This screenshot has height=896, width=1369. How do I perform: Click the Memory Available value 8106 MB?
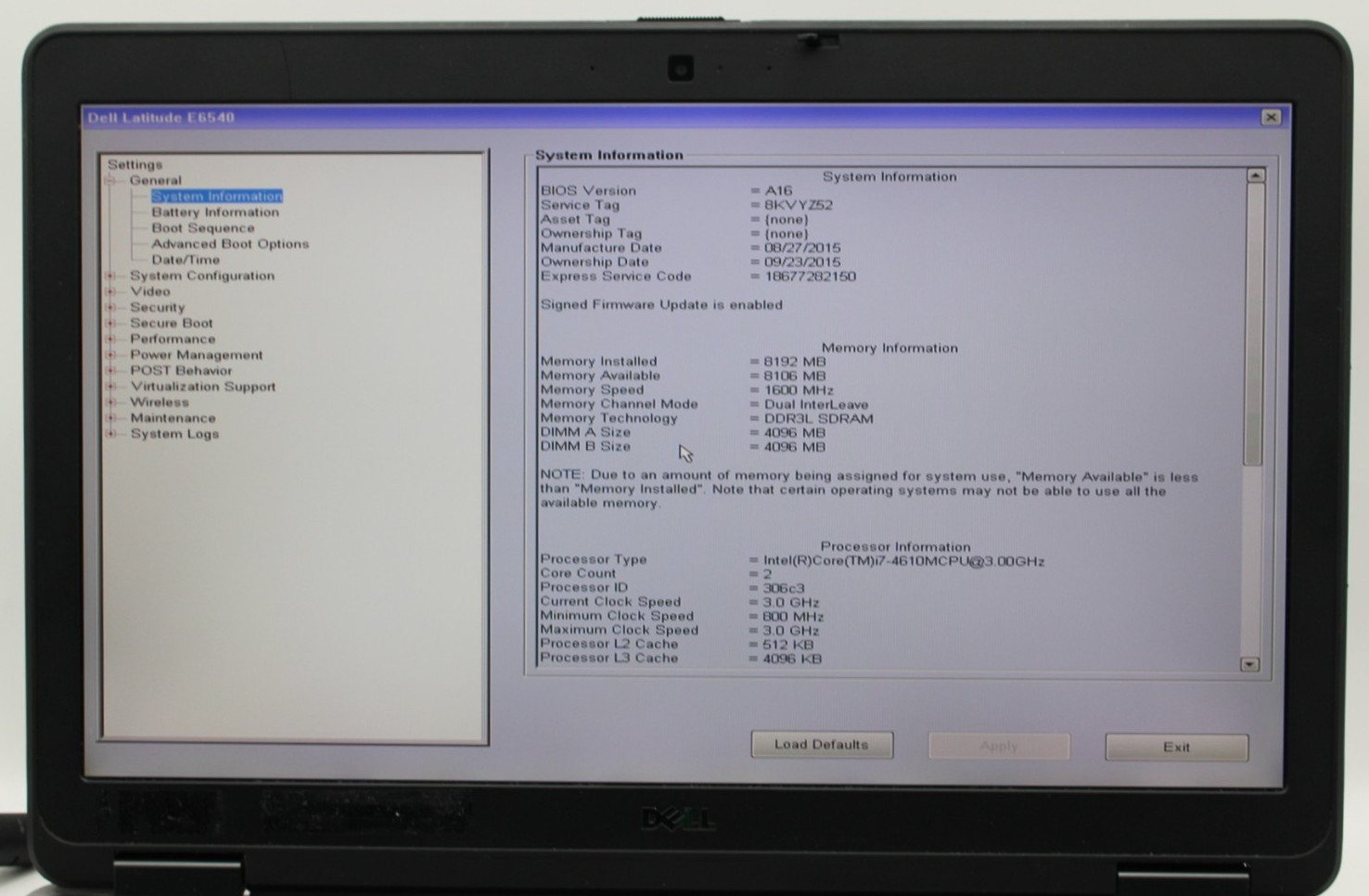pyautogui.click(x=794, y=376)
